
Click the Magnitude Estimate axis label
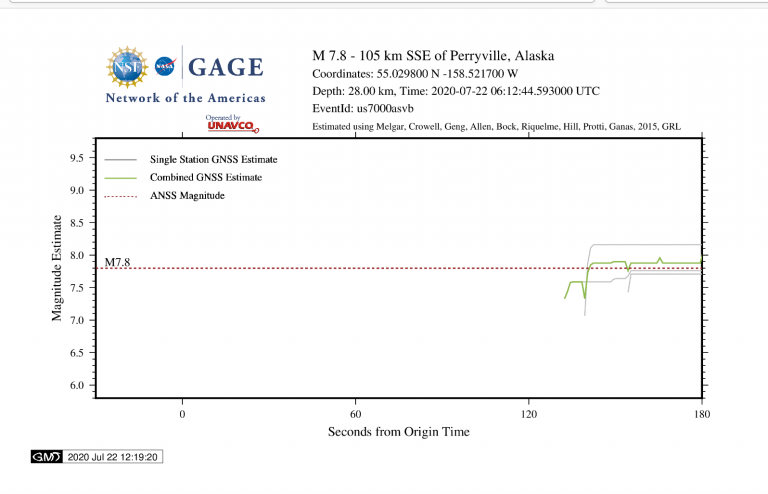(x=57, y=268)
